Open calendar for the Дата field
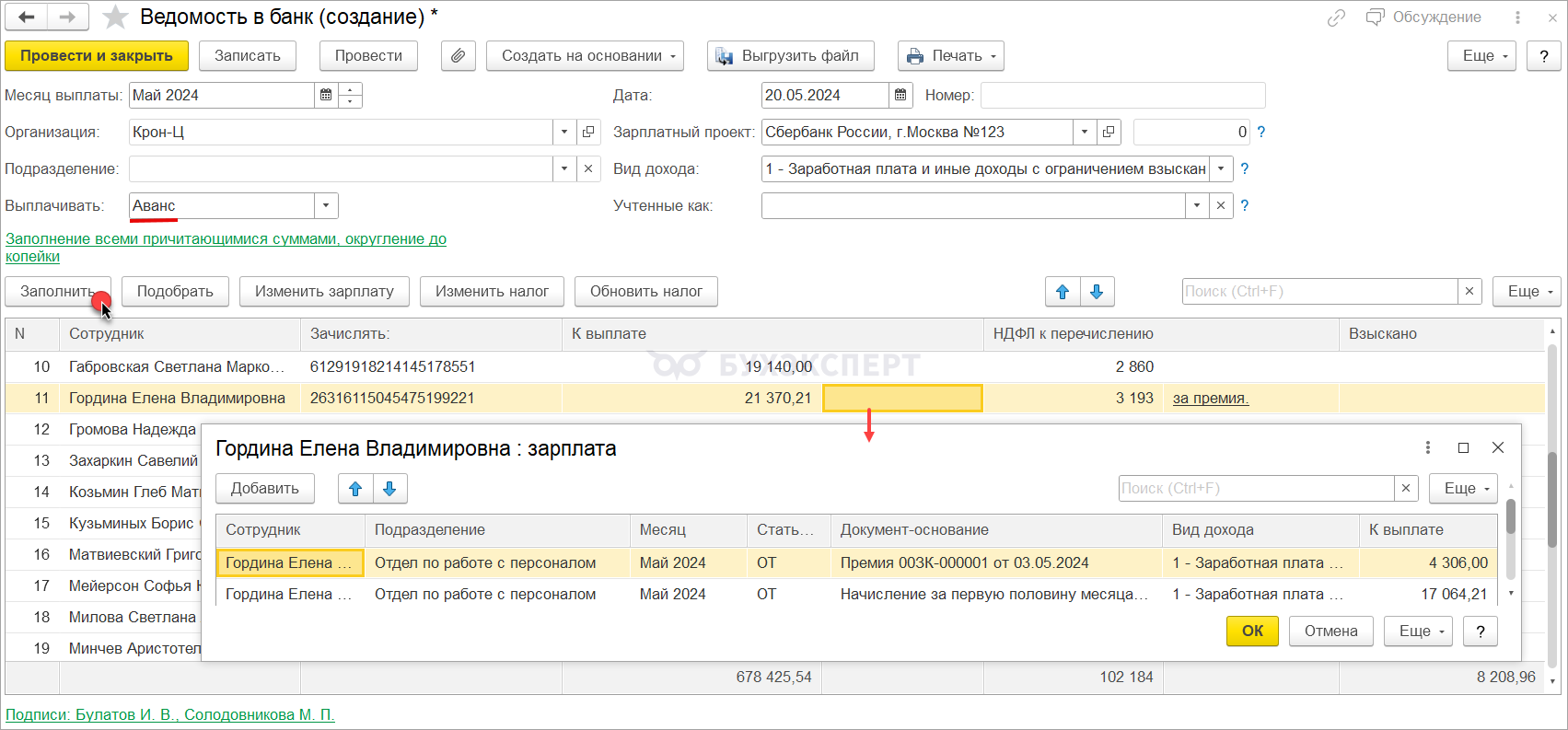The width and height of the screenshot is (1568, 730). click(x=901, y=95)
